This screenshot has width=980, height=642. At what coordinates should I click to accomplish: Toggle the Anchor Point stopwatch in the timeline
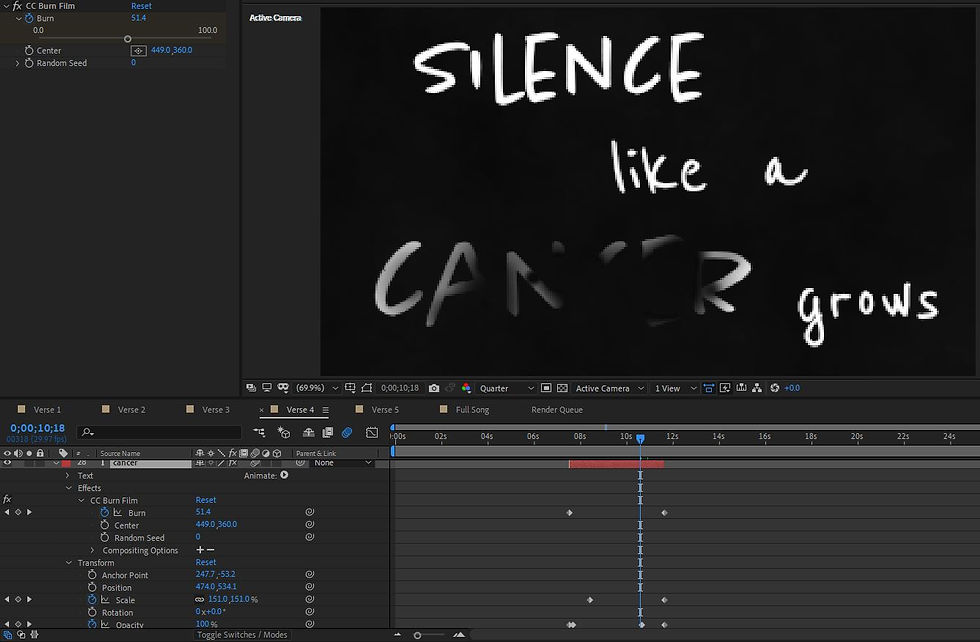click(x=92, y=574)
